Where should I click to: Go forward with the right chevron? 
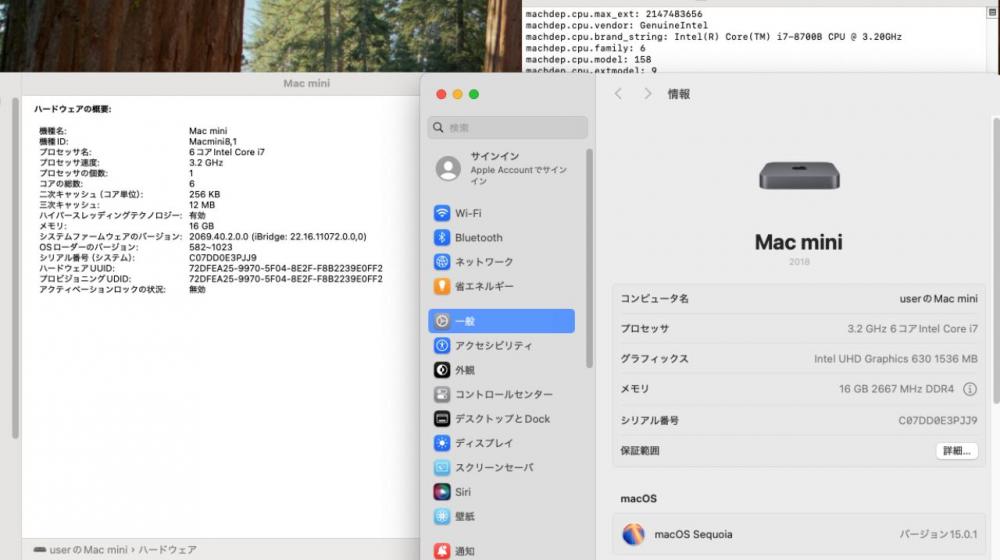pyautogui.click(x=647, y=94)
